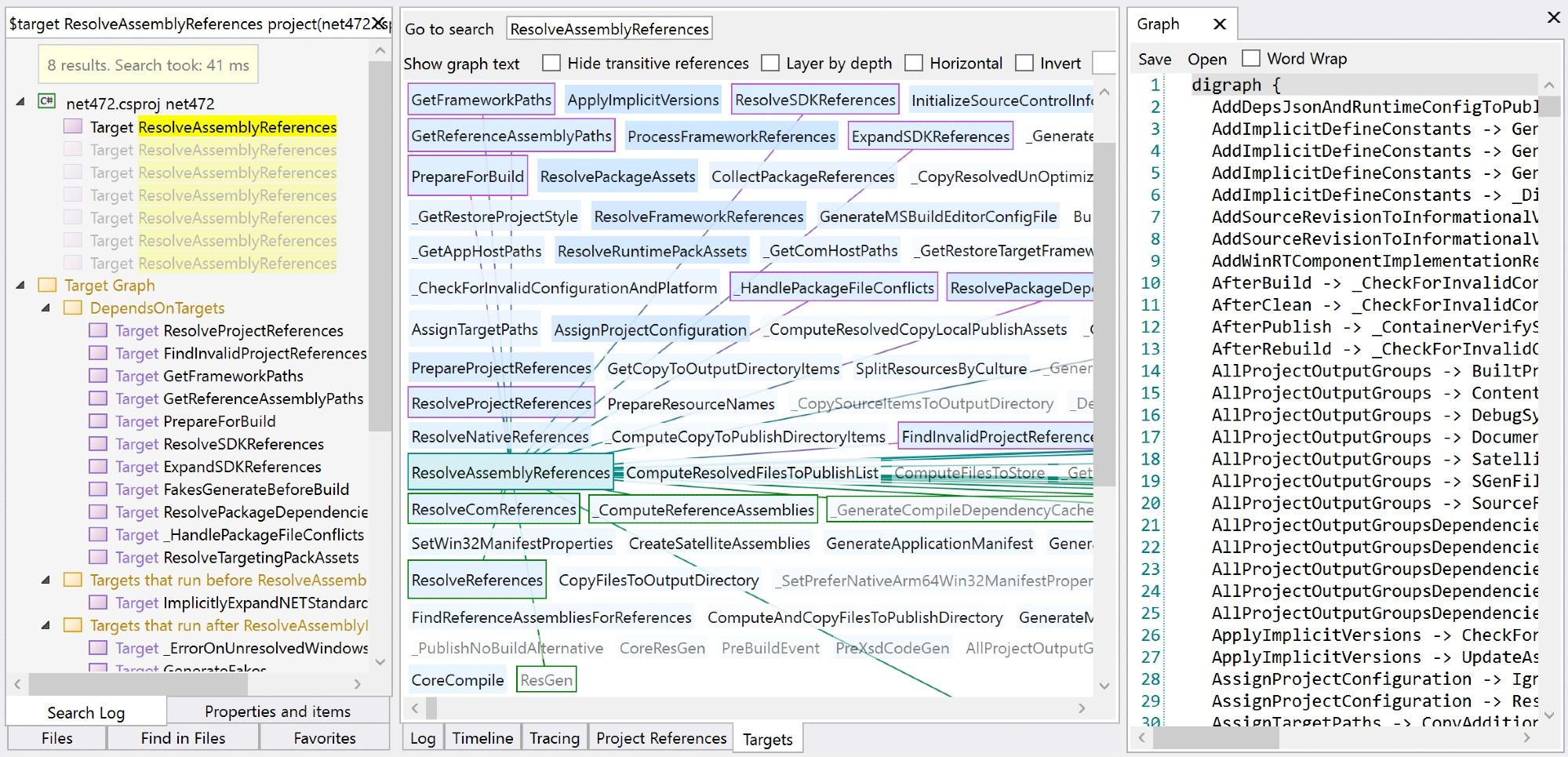The height and width of the screenshot is (757, 1568).
Task: Click the Go to search label
Action: click(x=449, y=29)
